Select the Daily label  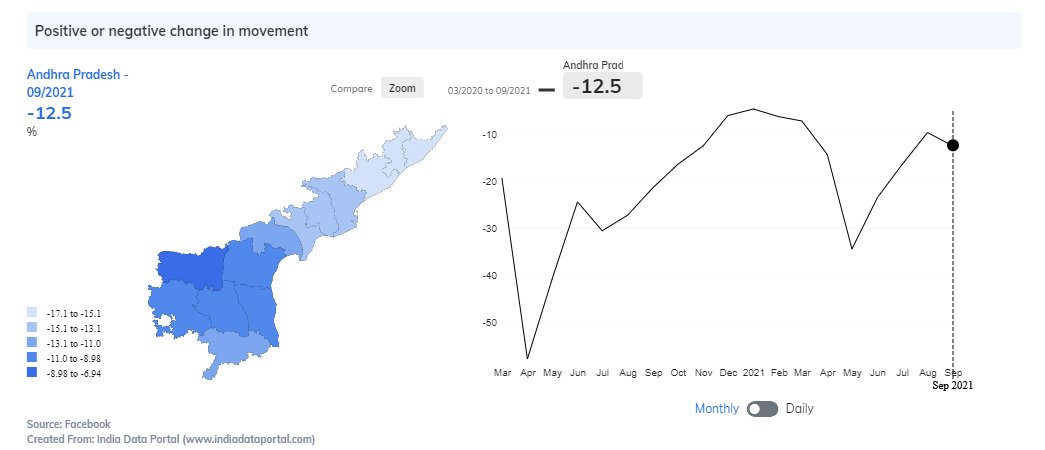(800, 409)
